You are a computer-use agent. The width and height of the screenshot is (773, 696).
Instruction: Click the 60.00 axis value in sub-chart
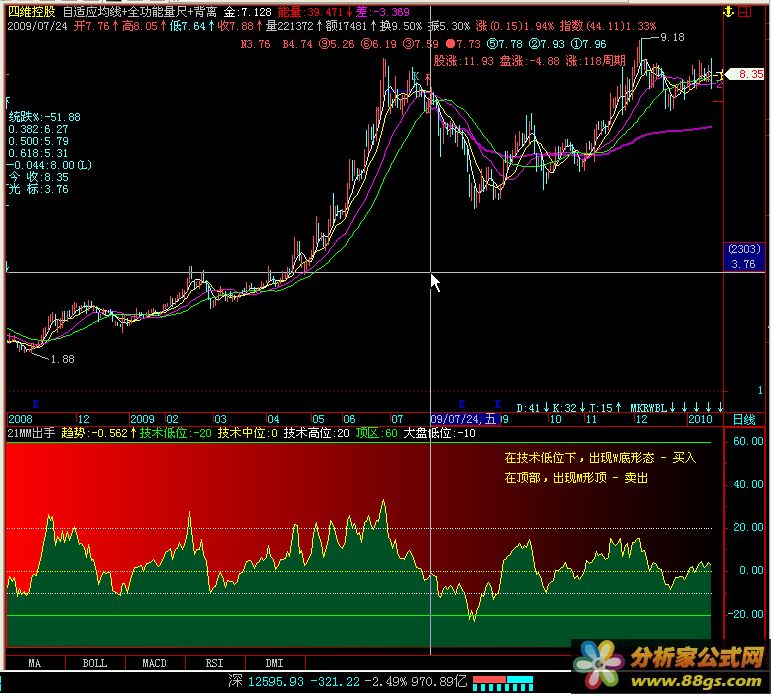[x=748, y=441]
